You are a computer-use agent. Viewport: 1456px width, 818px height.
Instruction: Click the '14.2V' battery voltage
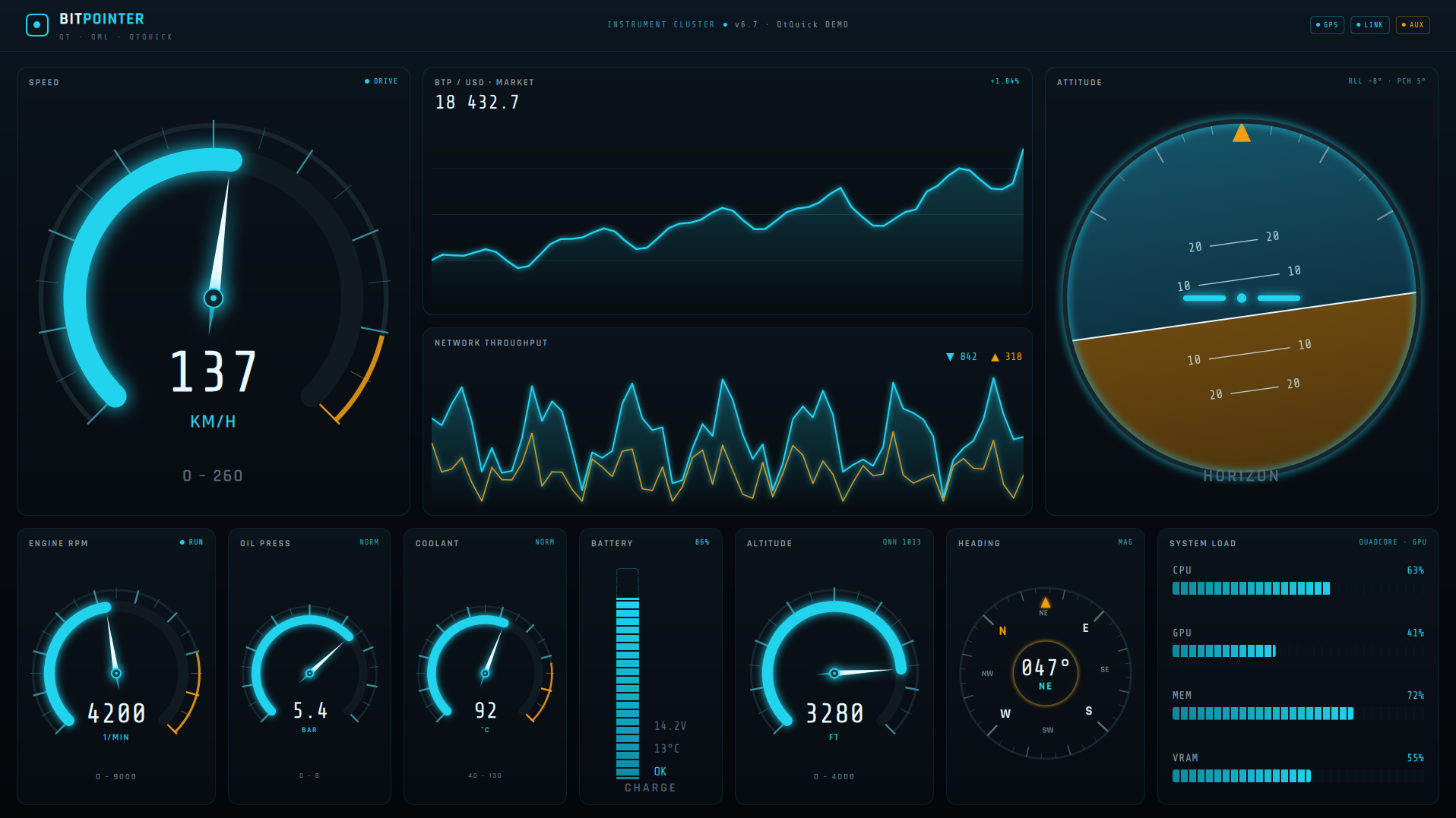tap(669, 726)
